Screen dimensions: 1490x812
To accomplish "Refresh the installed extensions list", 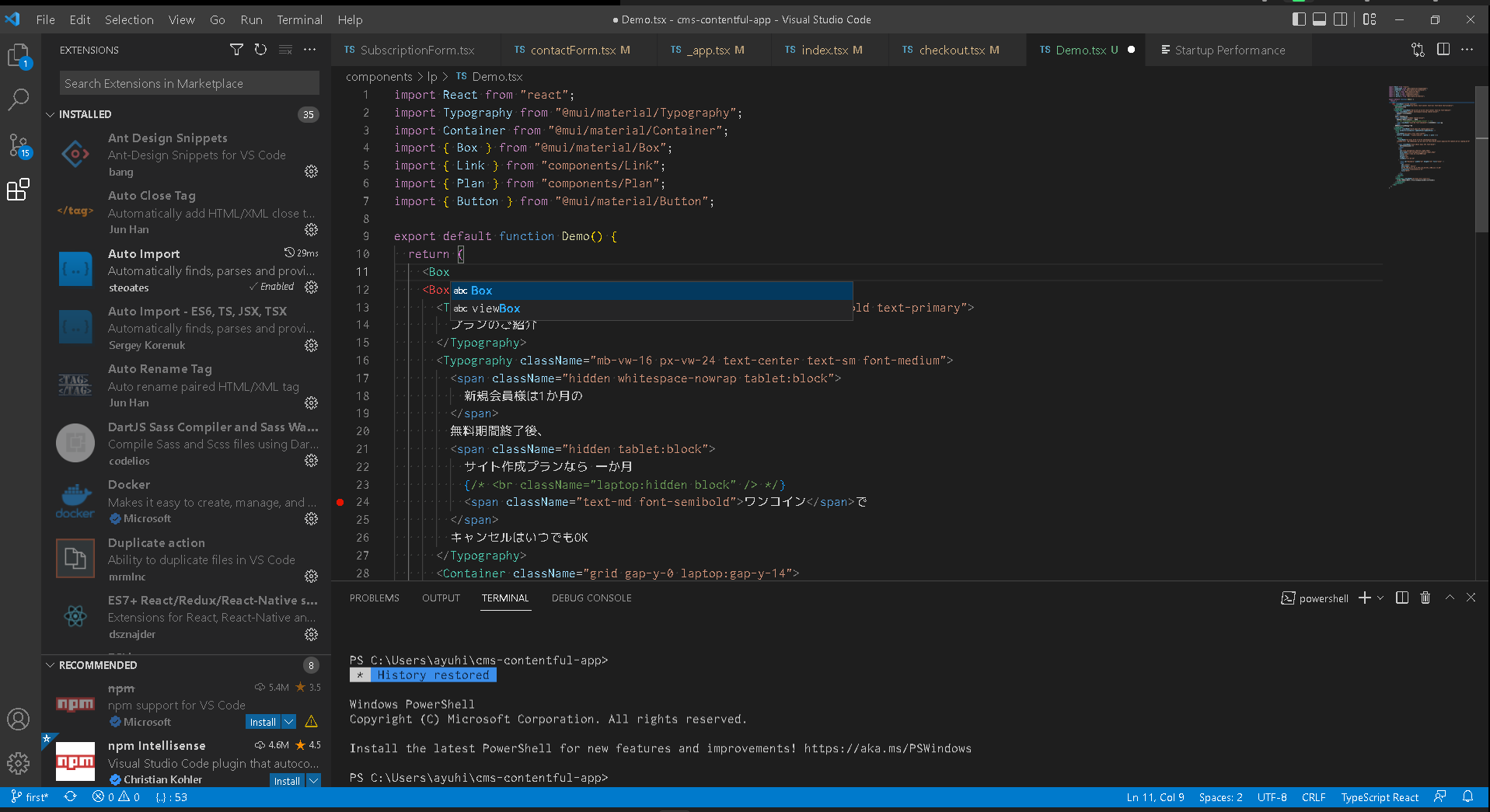I will pos(260,50).
